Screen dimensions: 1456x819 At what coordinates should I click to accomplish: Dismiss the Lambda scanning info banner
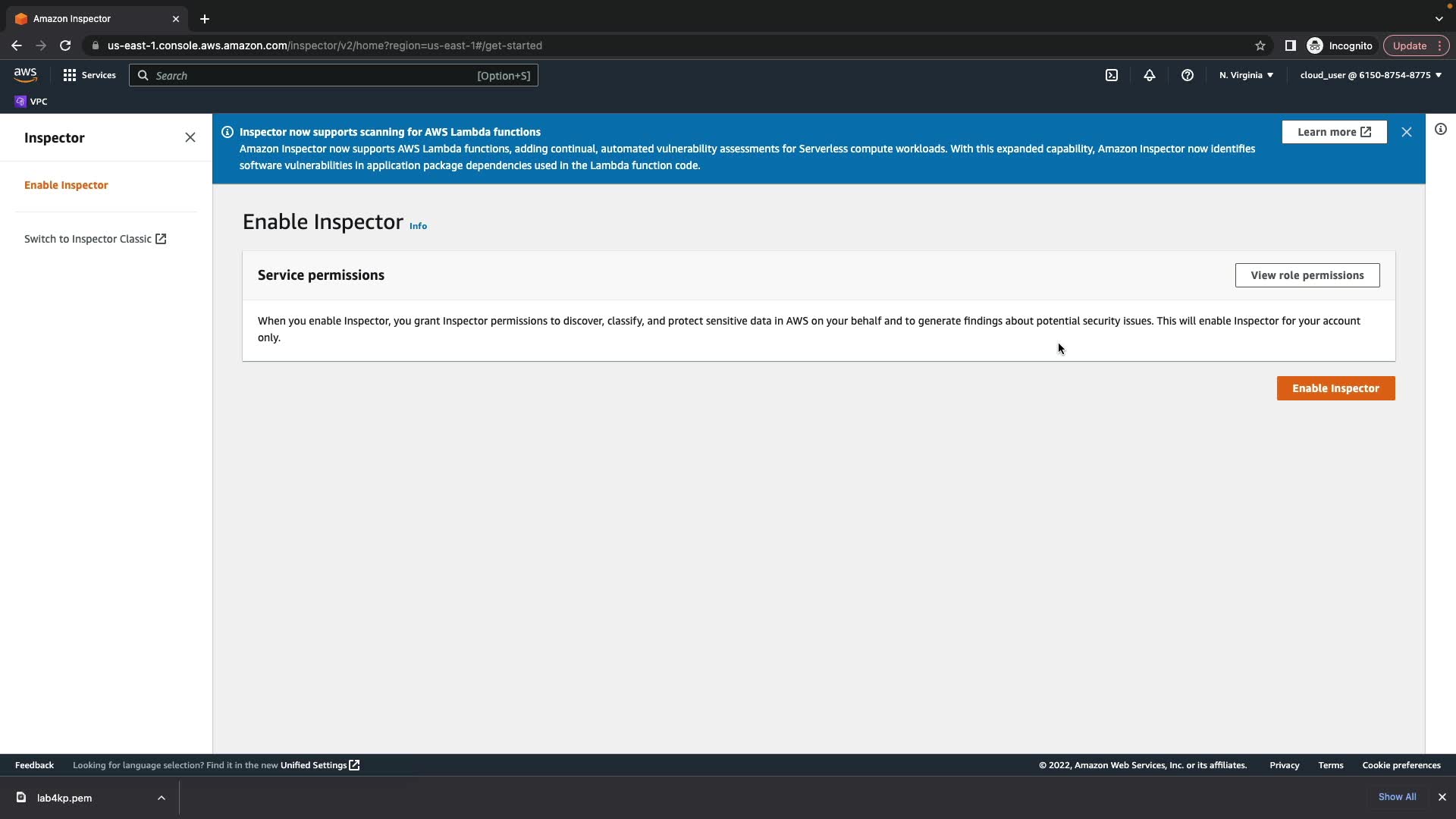1407,132
